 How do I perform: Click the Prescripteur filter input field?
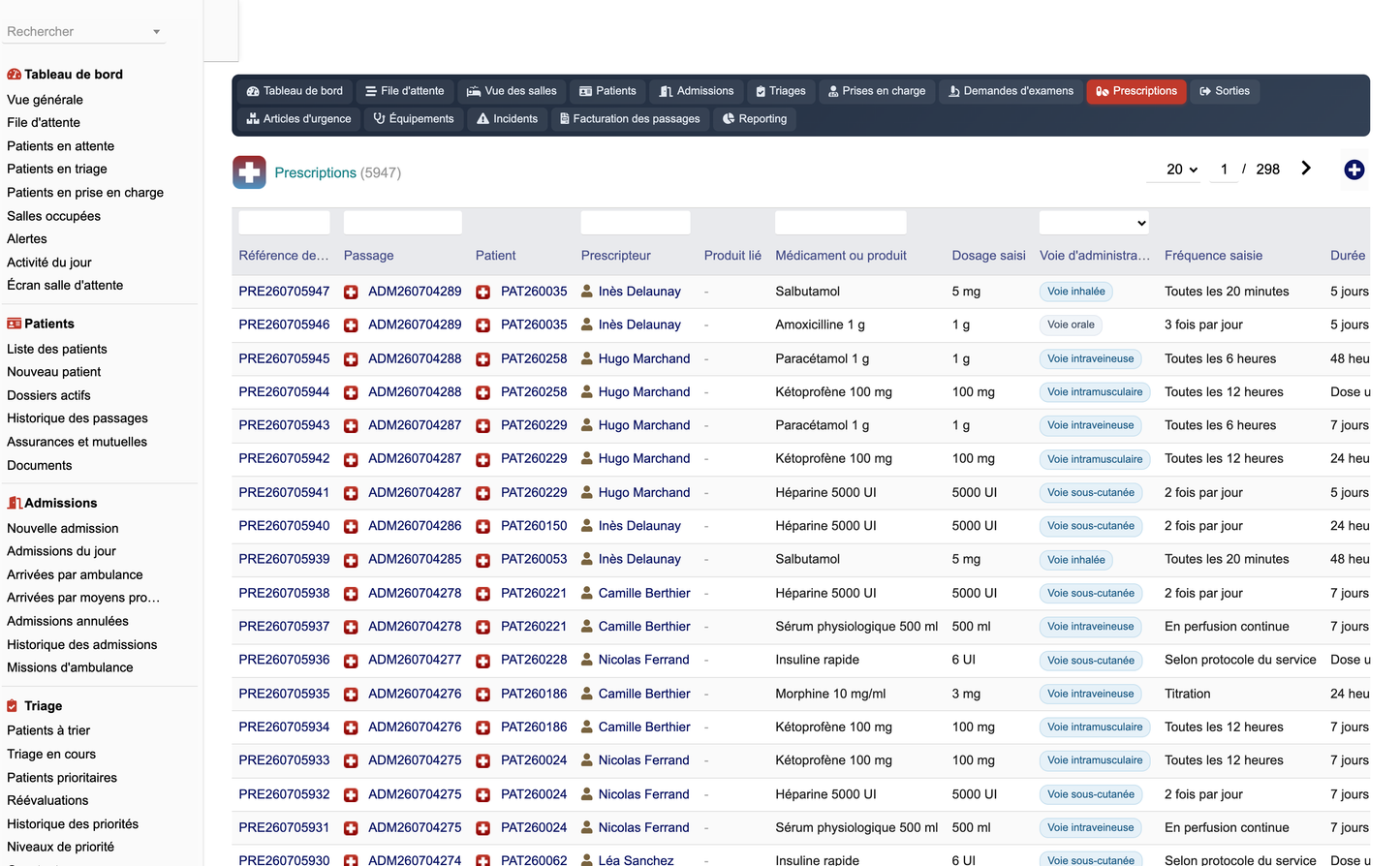click(x=636, y=223)
